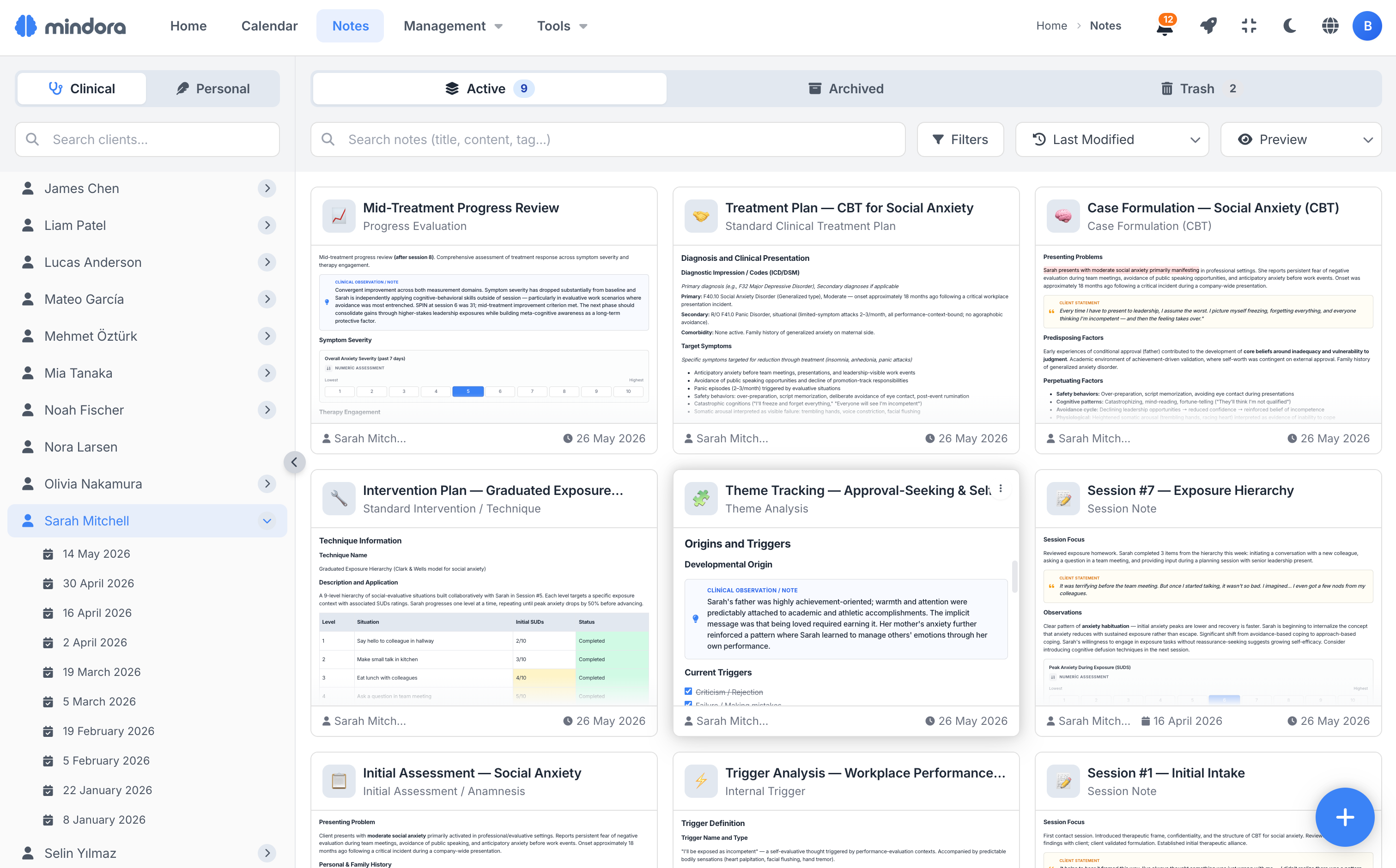The height and width of the screenshot is (868, 1396).
Task: Focus the Search clients input field
Action: (x=147, y=139)
